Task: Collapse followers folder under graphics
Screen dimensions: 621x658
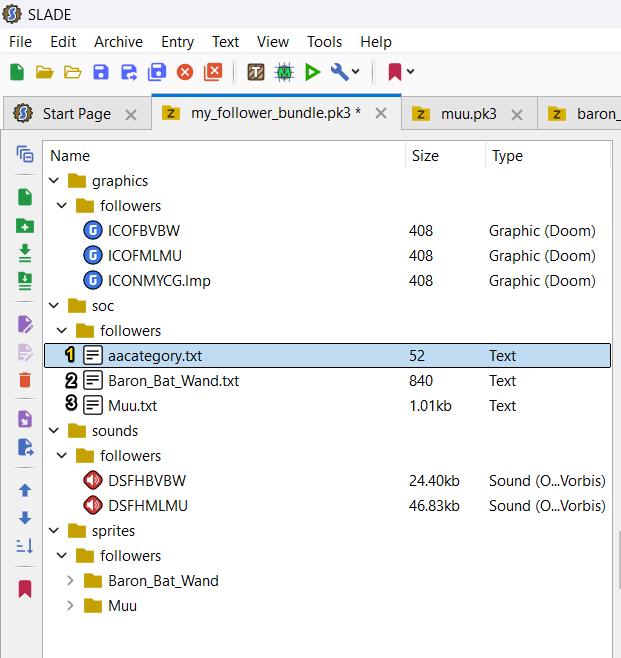Action: 62,206
